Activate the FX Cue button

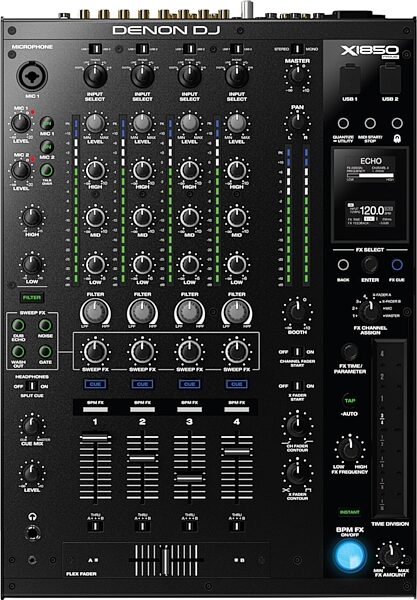397,265
